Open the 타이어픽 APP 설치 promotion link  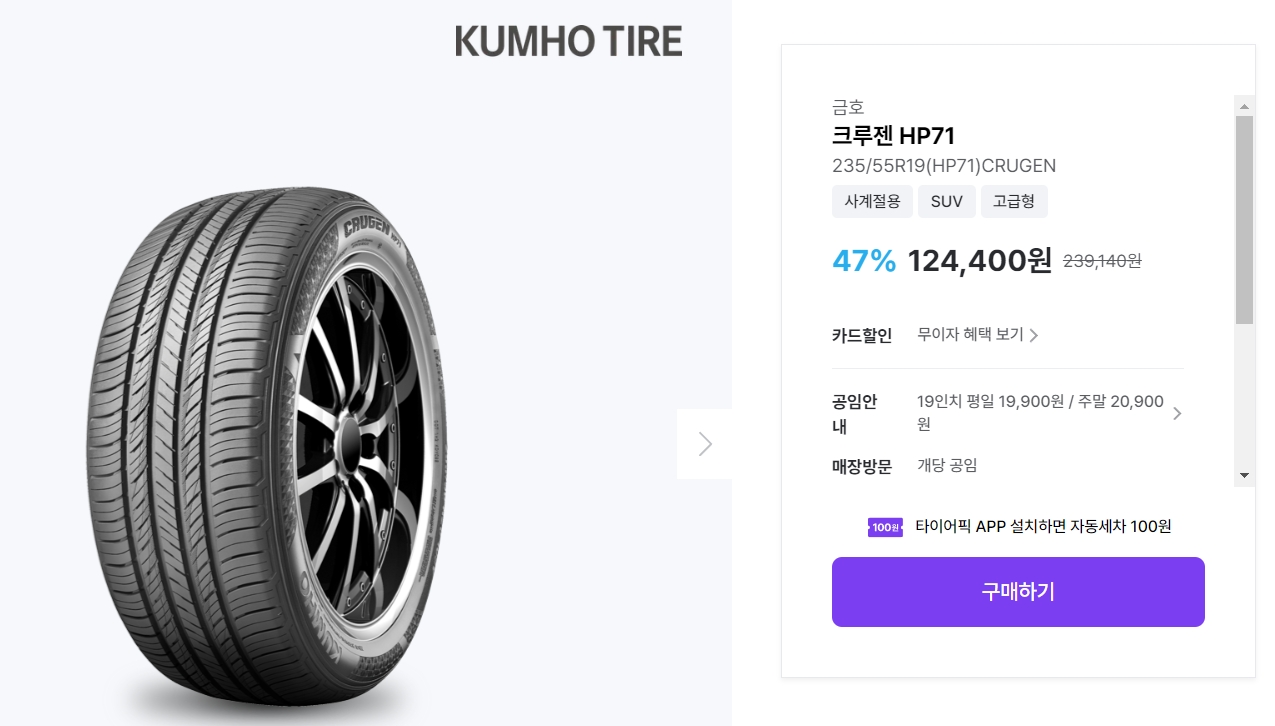[x=1045, y=526]
